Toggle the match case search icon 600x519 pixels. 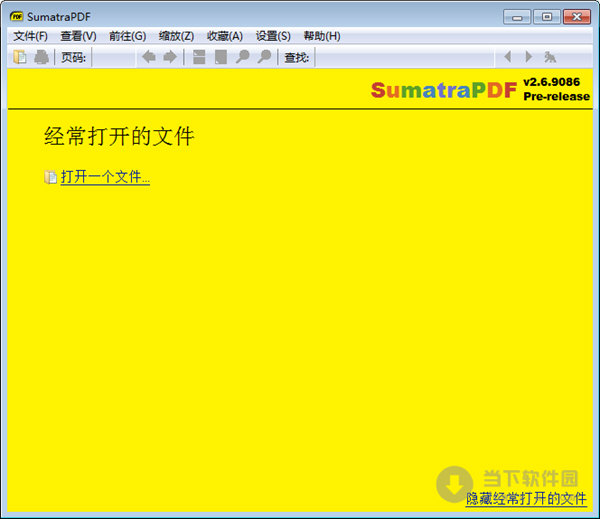(550, 57)
